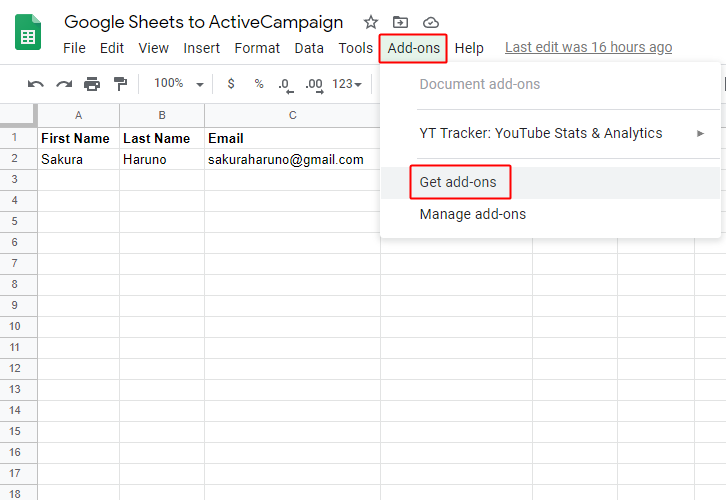
Task: Choose Get add-ons
Action: click(550, 182)
